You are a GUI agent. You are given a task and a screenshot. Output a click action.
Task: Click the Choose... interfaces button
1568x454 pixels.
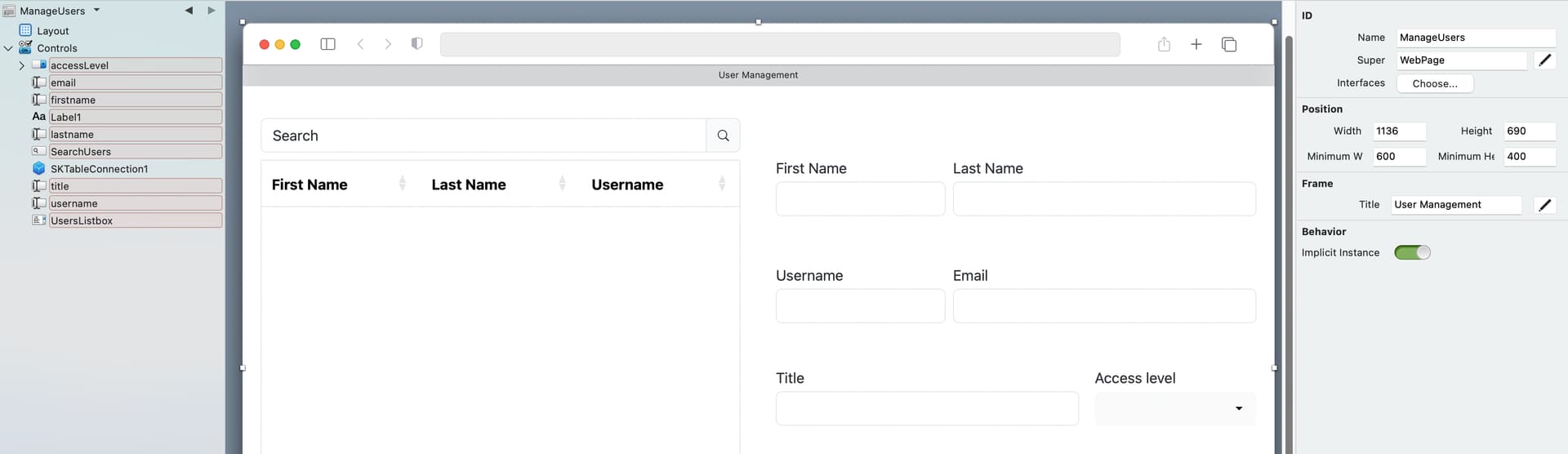1434,83
